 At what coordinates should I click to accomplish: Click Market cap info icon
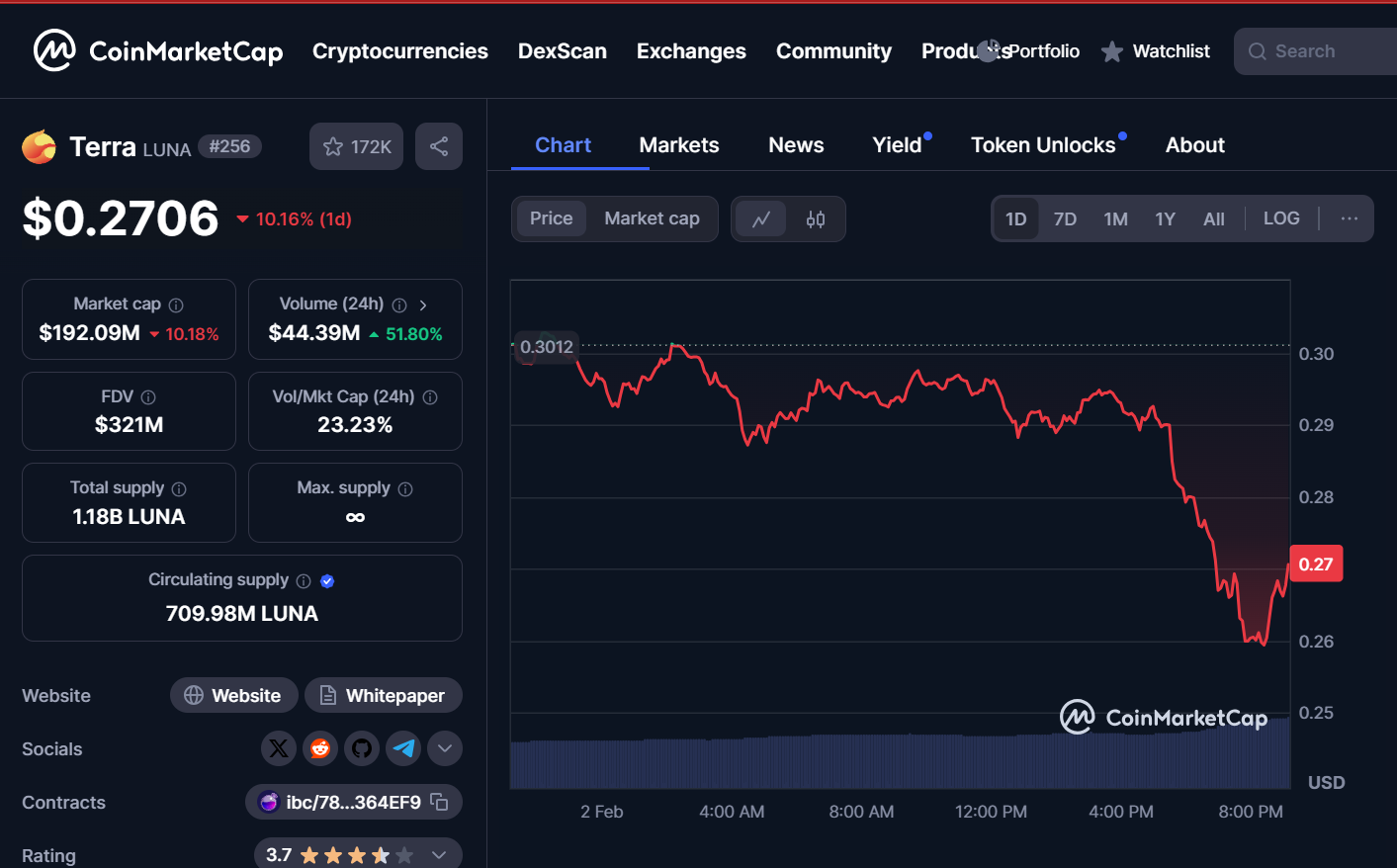click(176, 305)
